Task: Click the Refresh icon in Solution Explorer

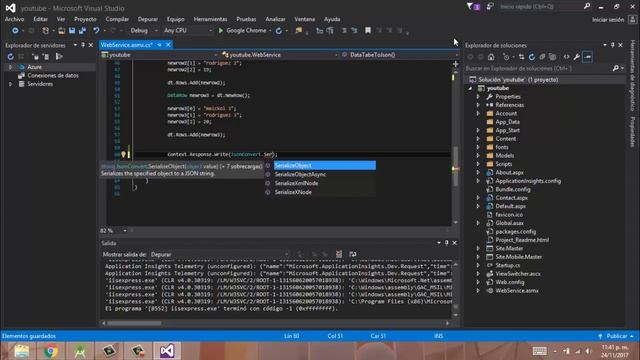Action: pos(532,57)
